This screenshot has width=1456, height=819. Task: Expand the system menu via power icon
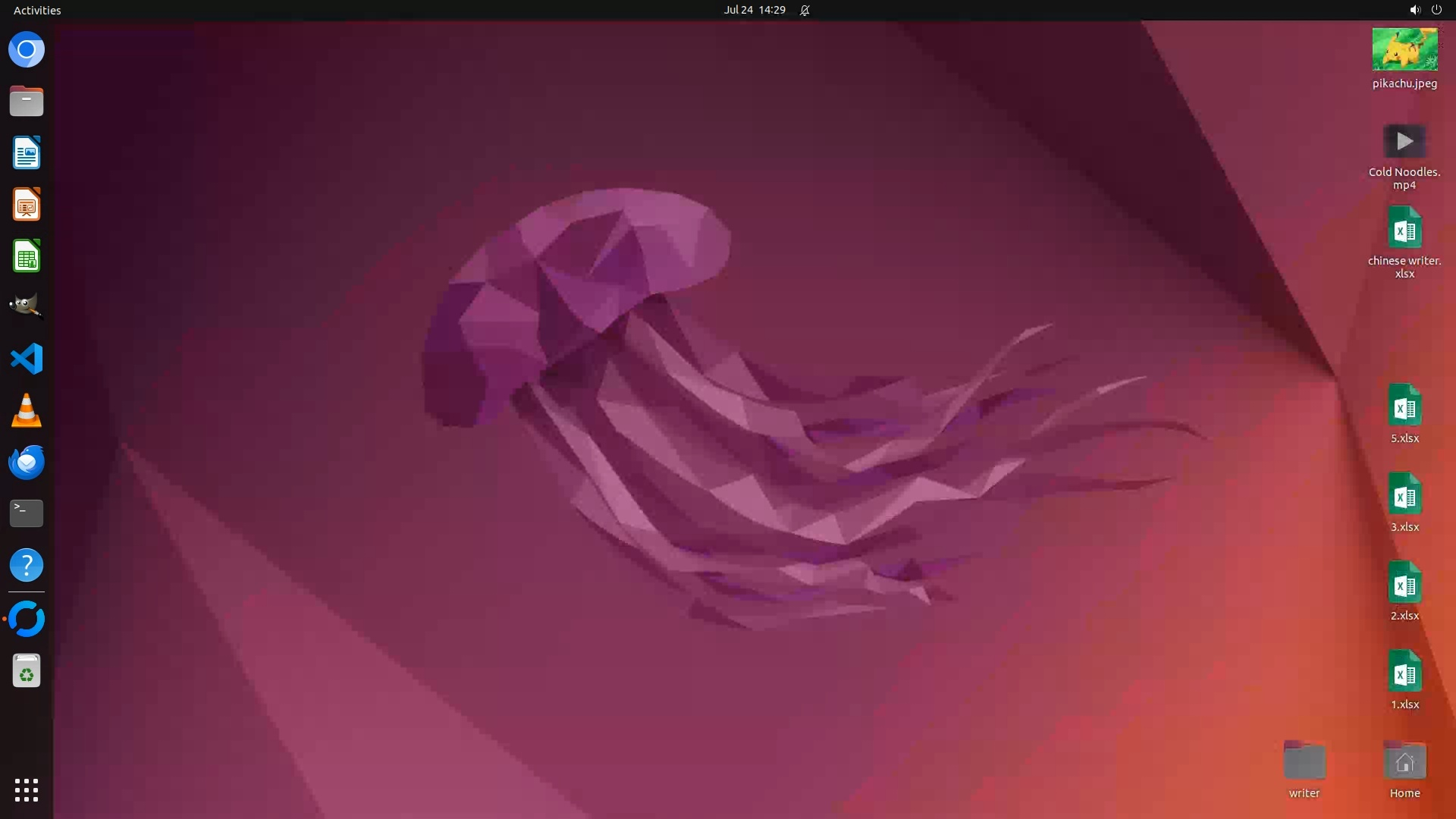[1436, 10]
